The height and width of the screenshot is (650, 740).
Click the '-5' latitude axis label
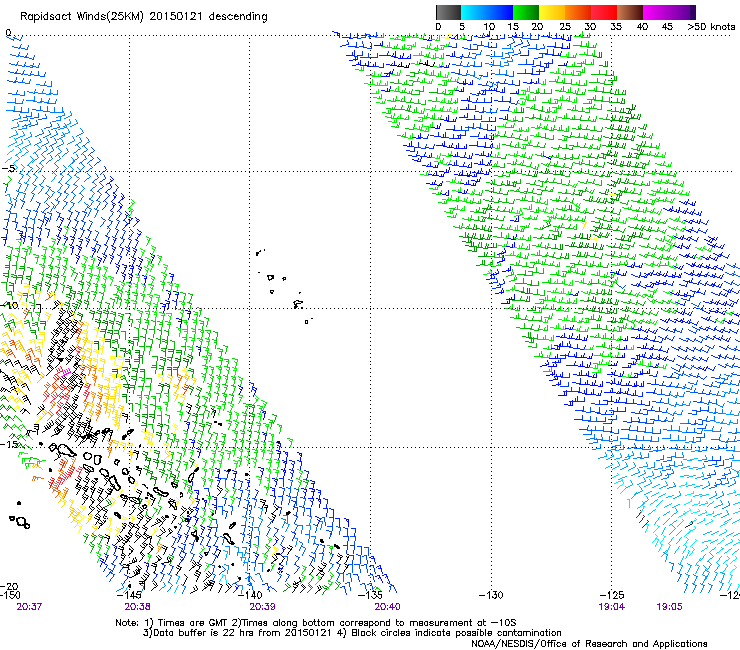coord(9,168)
